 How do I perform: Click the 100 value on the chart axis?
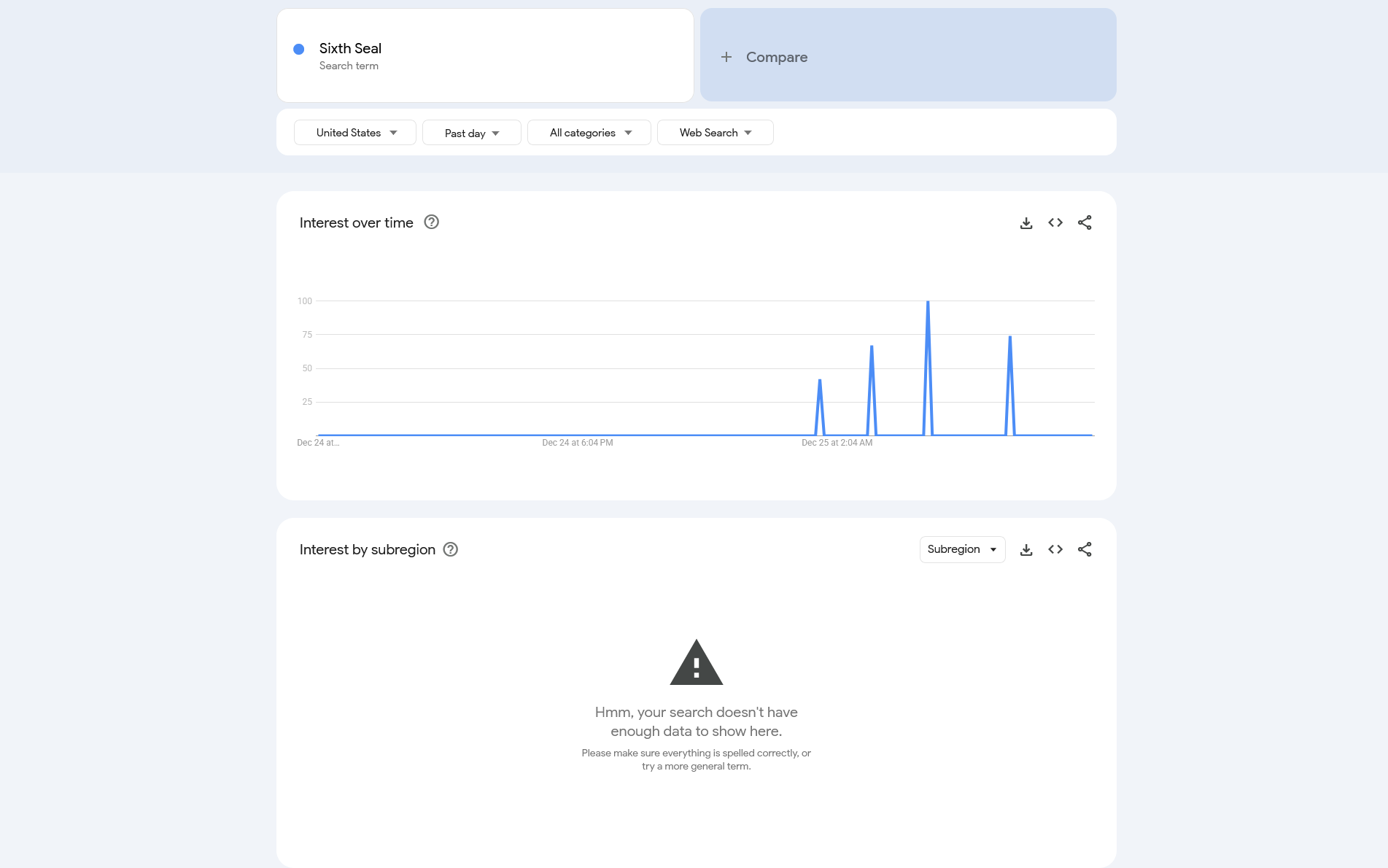pos(305,301)
